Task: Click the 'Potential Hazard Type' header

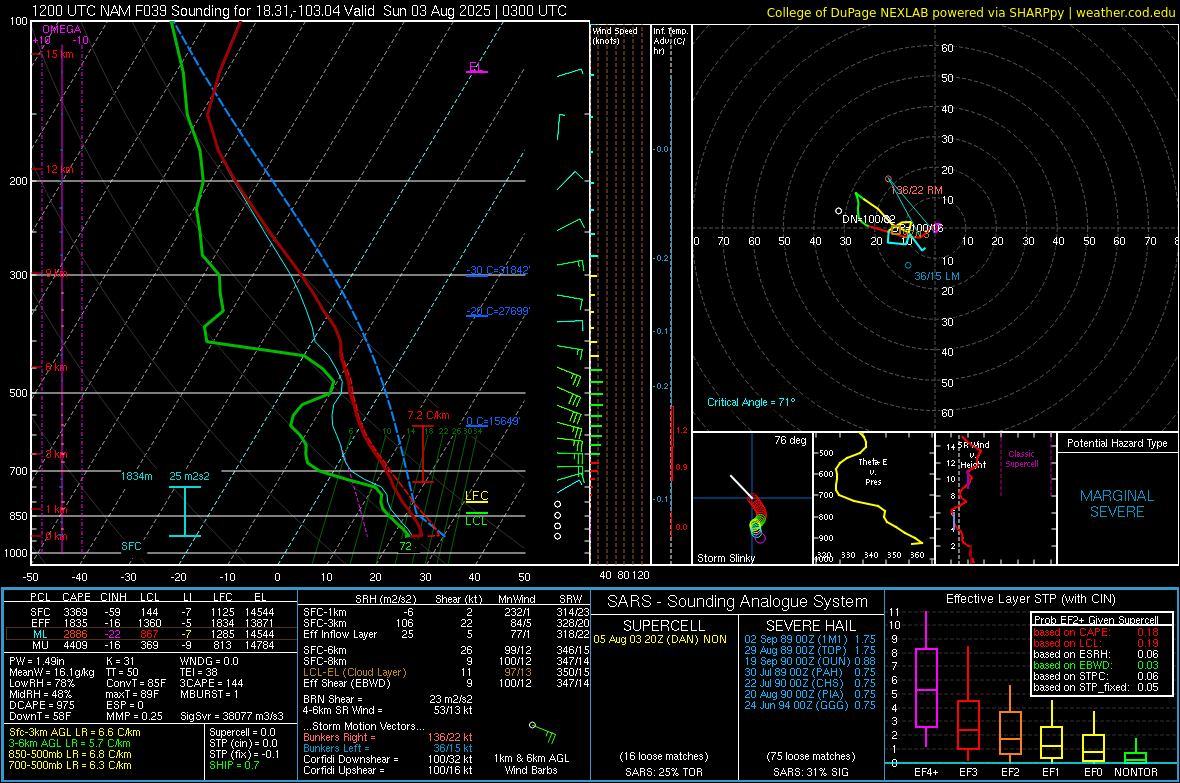Action: click(x=1117, y=443)
